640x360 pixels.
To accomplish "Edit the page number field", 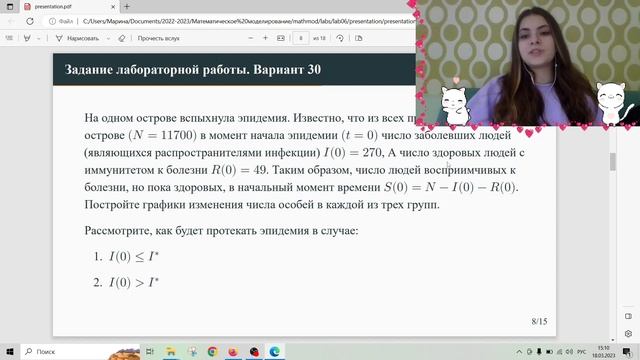I will click(x=301, y=38).
